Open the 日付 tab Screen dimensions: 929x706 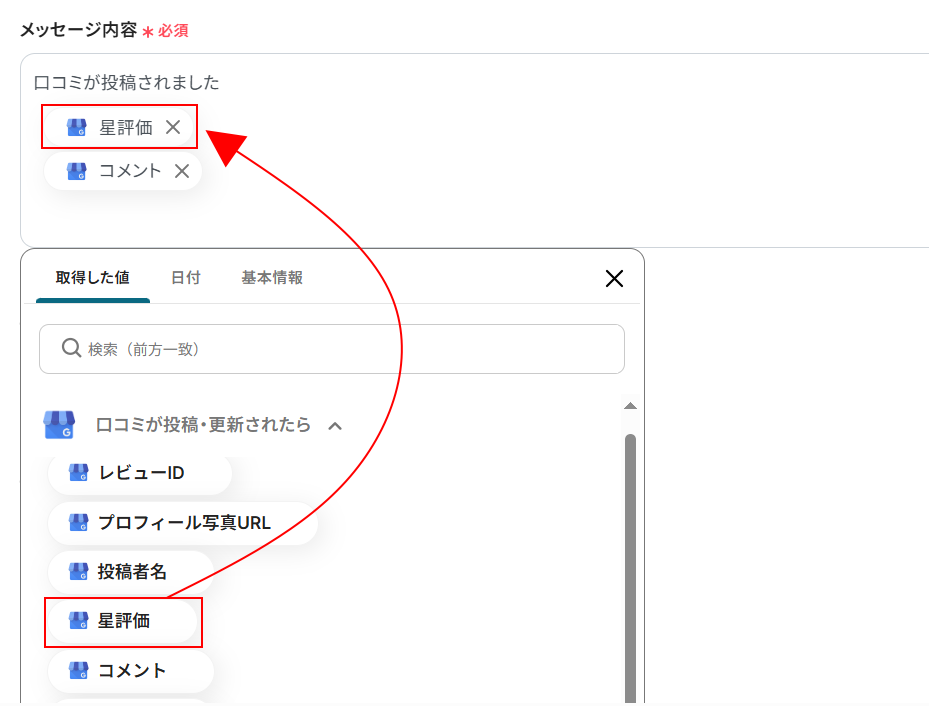[x=185, y=278]
